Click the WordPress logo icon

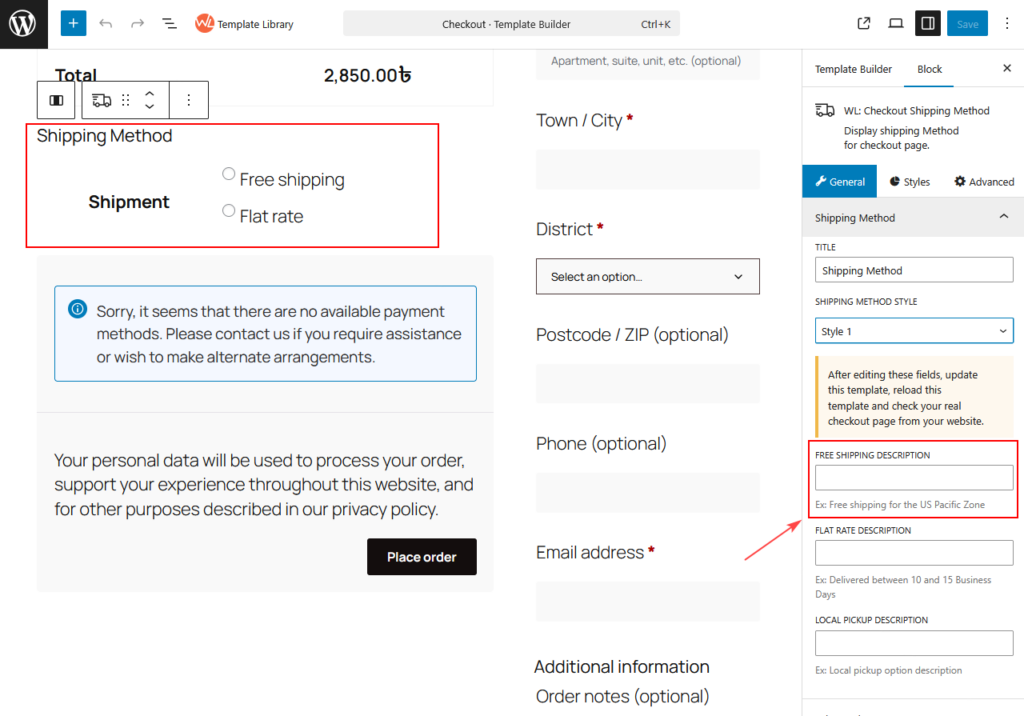24,24
